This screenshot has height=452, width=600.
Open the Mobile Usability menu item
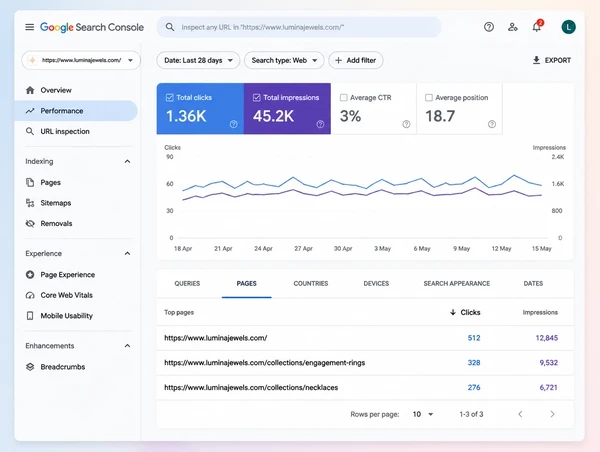click(67, 316)
